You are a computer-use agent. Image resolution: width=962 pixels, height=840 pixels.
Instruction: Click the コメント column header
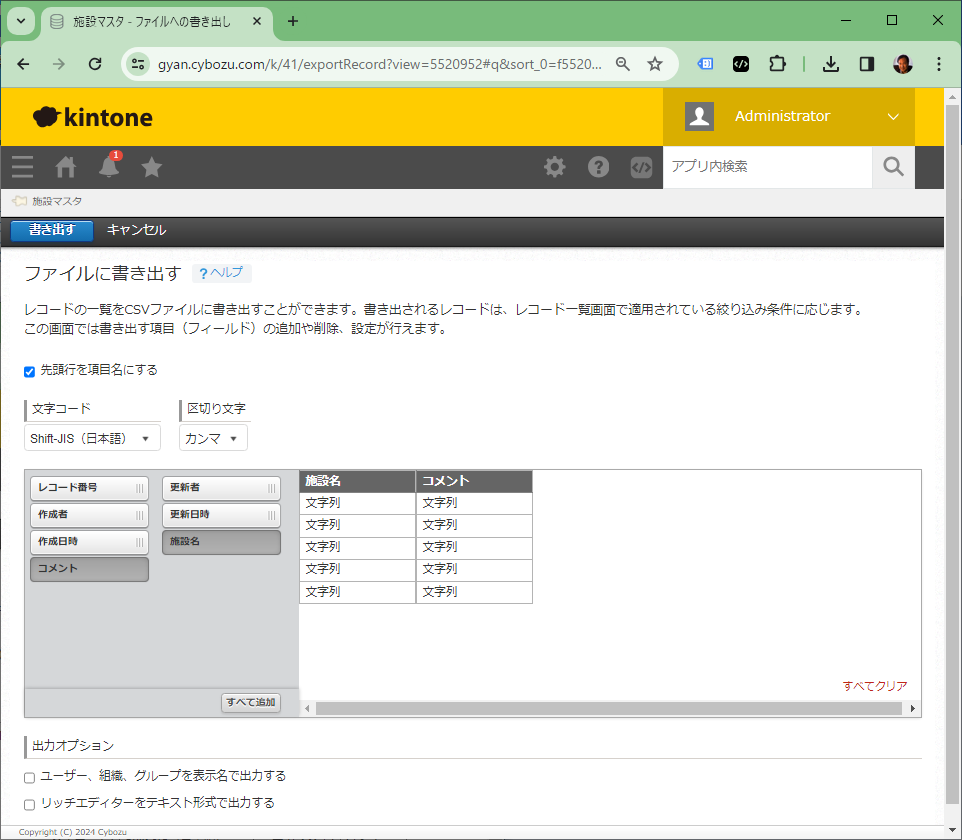[474, 481]
